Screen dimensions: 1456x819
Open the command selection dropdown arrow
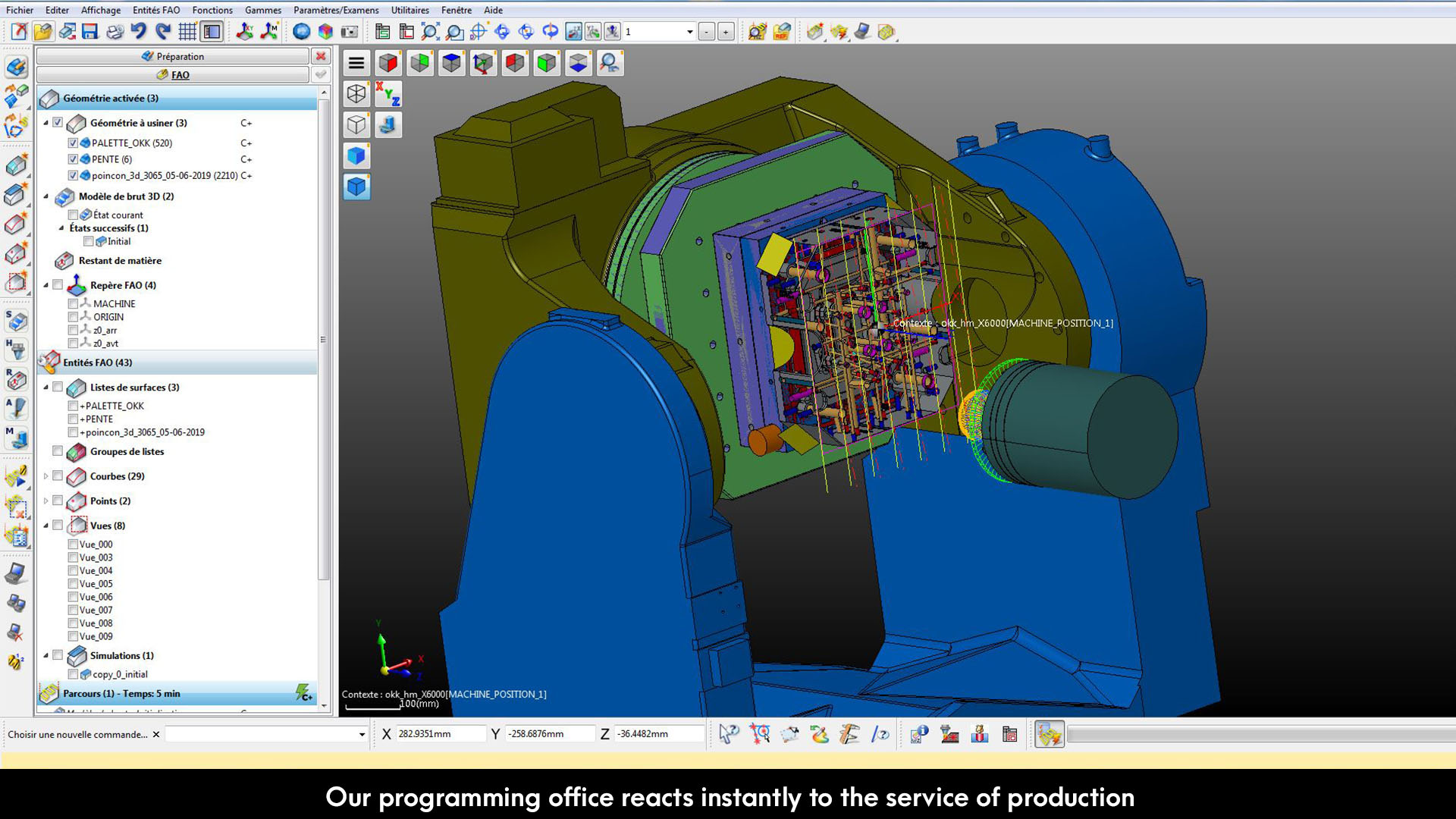click(x=362, y=734)
